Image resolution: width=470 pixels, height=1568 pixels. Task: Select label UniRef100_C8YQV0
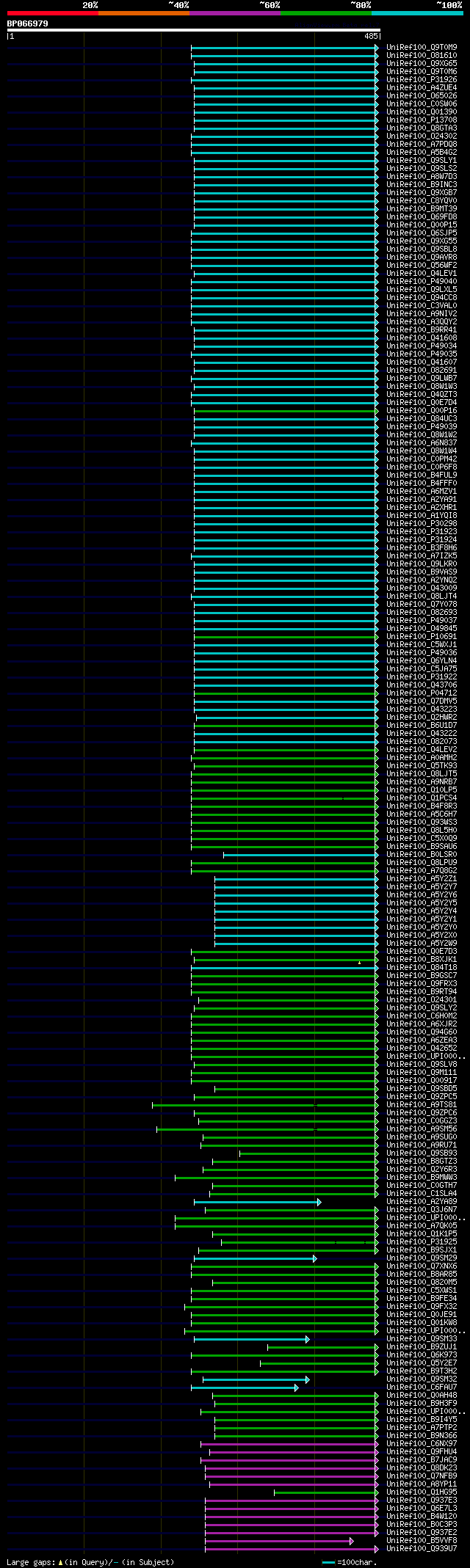(422, 200)
